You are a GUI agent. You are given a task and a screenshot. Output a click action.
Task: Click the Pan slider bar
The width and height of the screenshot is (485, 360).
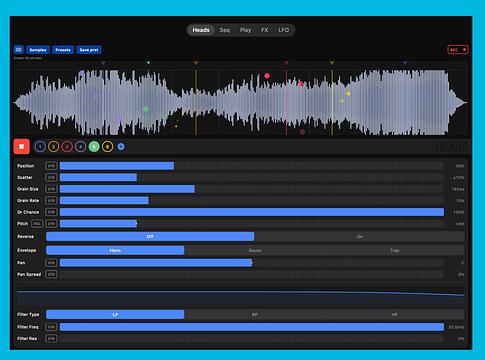point(252,263)
